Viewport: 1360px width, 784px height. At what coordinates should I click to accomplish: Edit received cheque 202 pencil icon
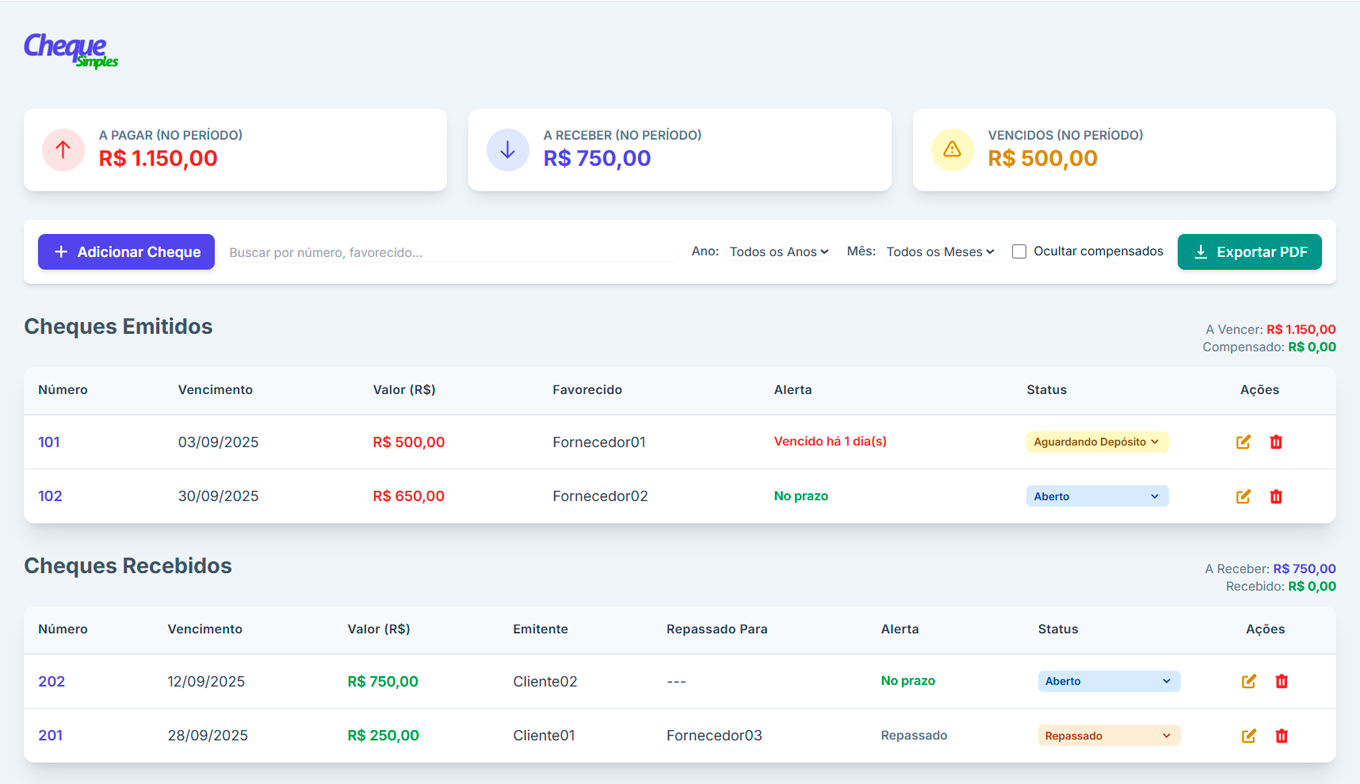coord(1249,681)
